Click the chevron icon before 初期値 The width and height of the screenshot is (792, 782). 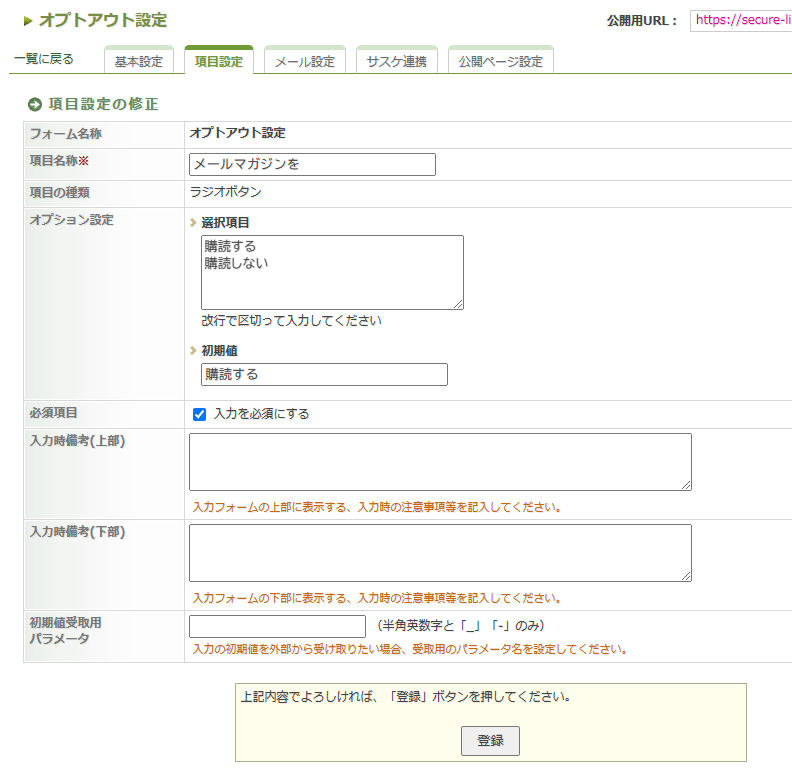tap(193, 351)
